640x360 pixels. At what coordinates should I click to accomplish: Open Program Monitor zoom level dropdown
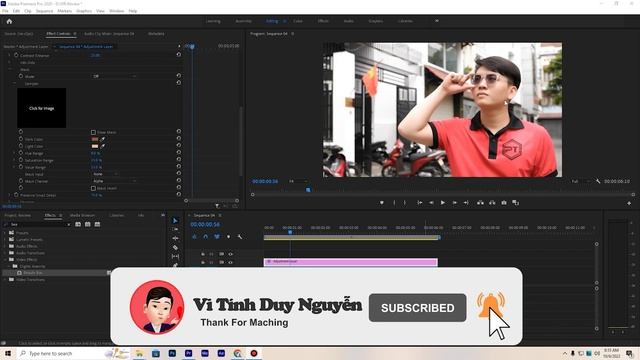click(x=298, y=181)
